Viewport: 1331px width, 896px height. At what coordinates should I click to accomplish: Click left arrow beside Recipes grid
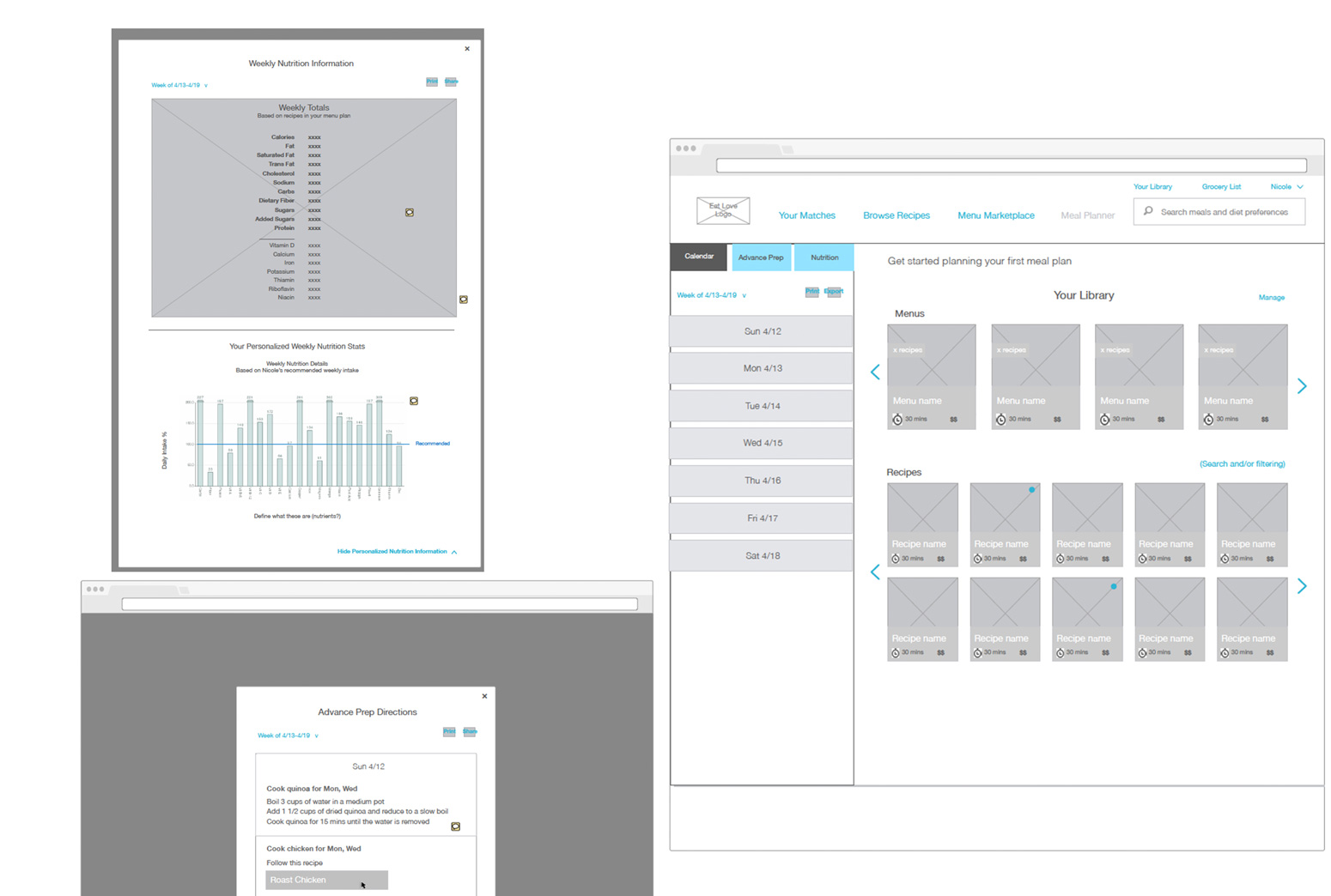click(875, 572)
